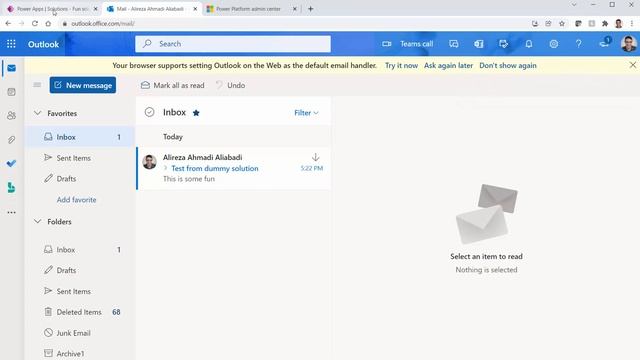Image resolution: width=640 pixels, height=360 pixels.
Task: Select Inbox under Favorites
Action: 80,137
